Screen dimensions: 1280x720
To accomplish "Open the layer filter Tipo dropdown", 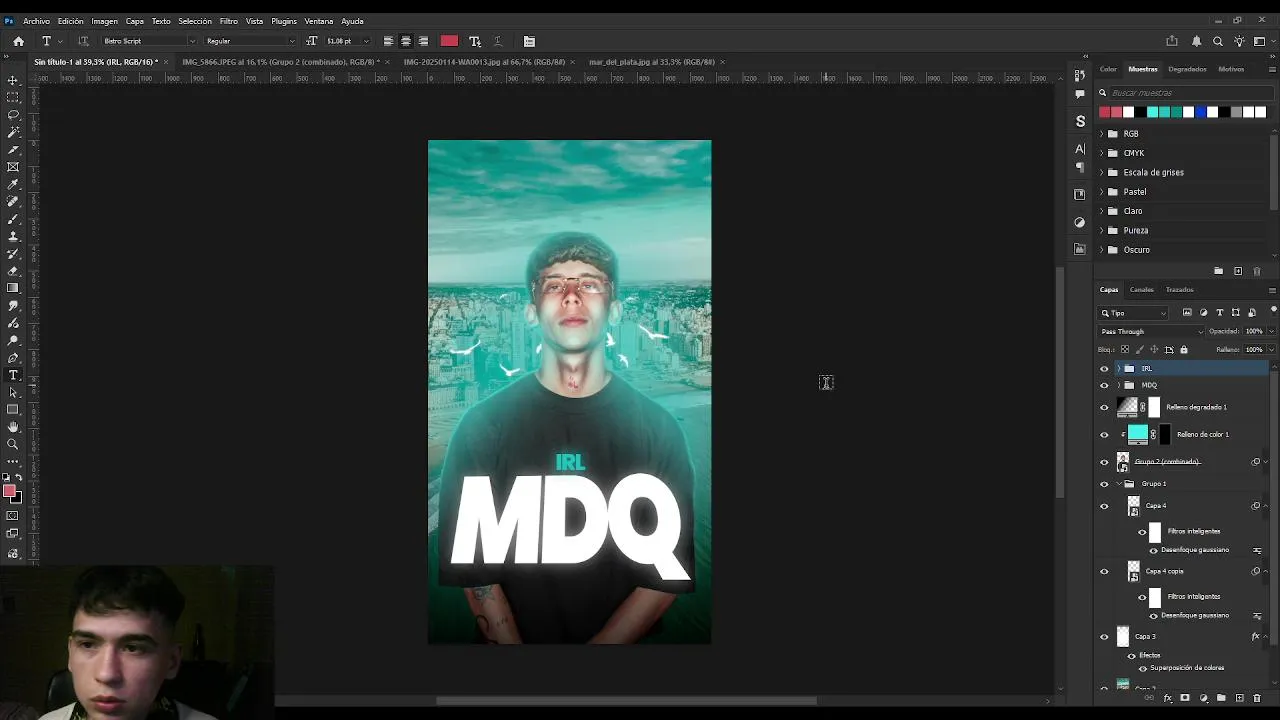I will tap(1133, 313).
